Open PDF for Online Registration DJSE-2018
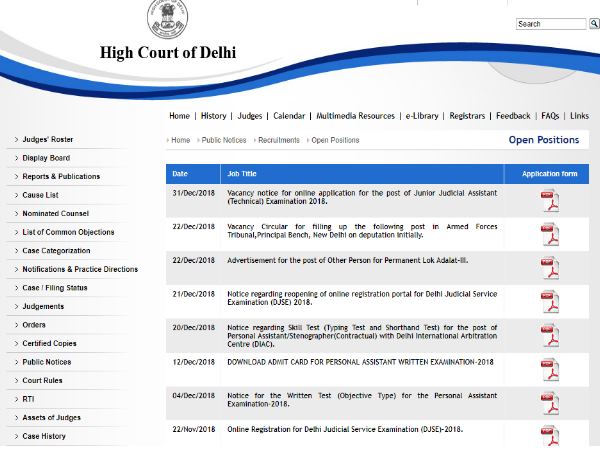This screenshot has height=450, width=600. [550, 436]
